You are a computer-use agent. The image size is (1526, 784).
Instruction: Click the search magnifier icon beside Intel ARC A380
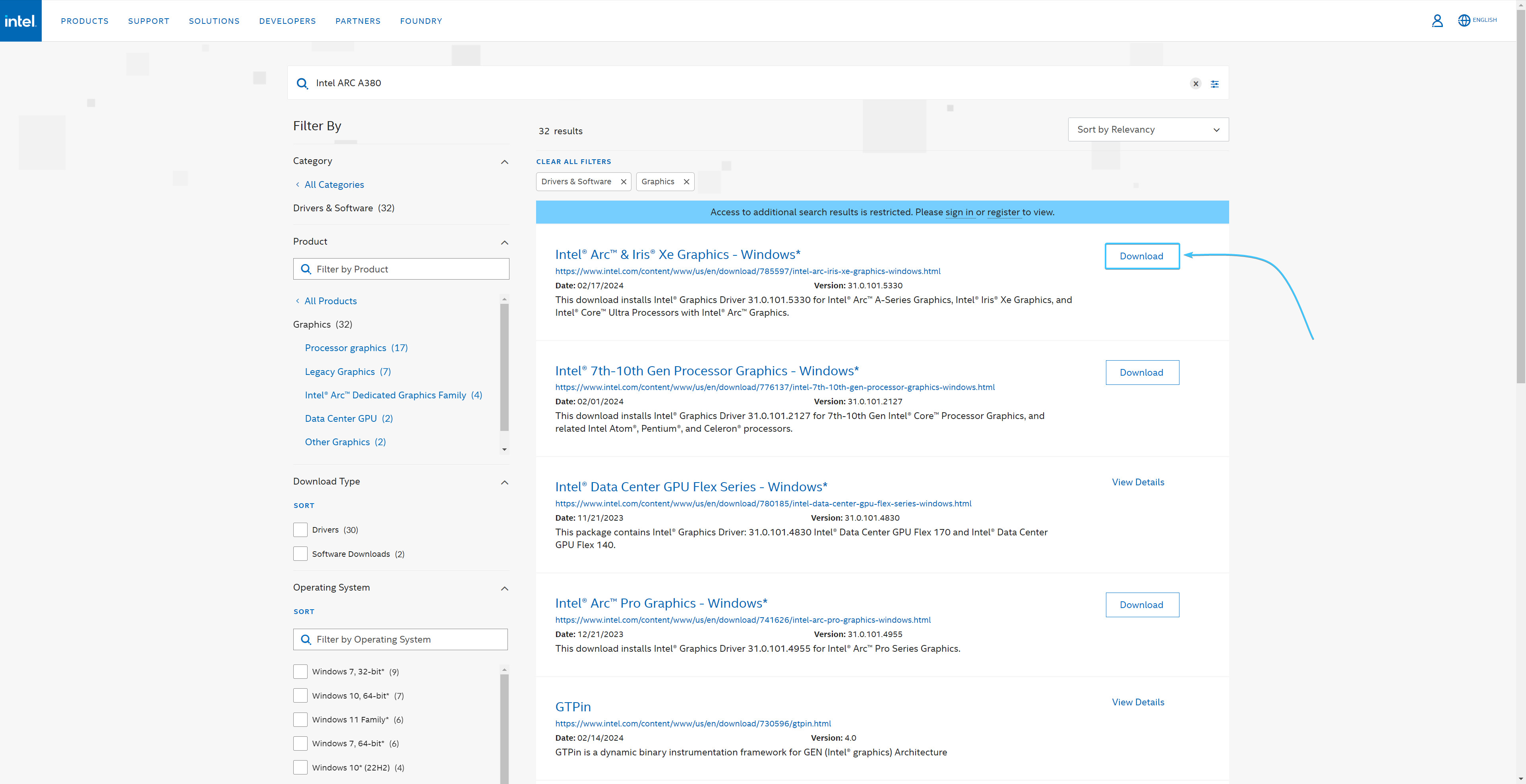coord(302,83)
